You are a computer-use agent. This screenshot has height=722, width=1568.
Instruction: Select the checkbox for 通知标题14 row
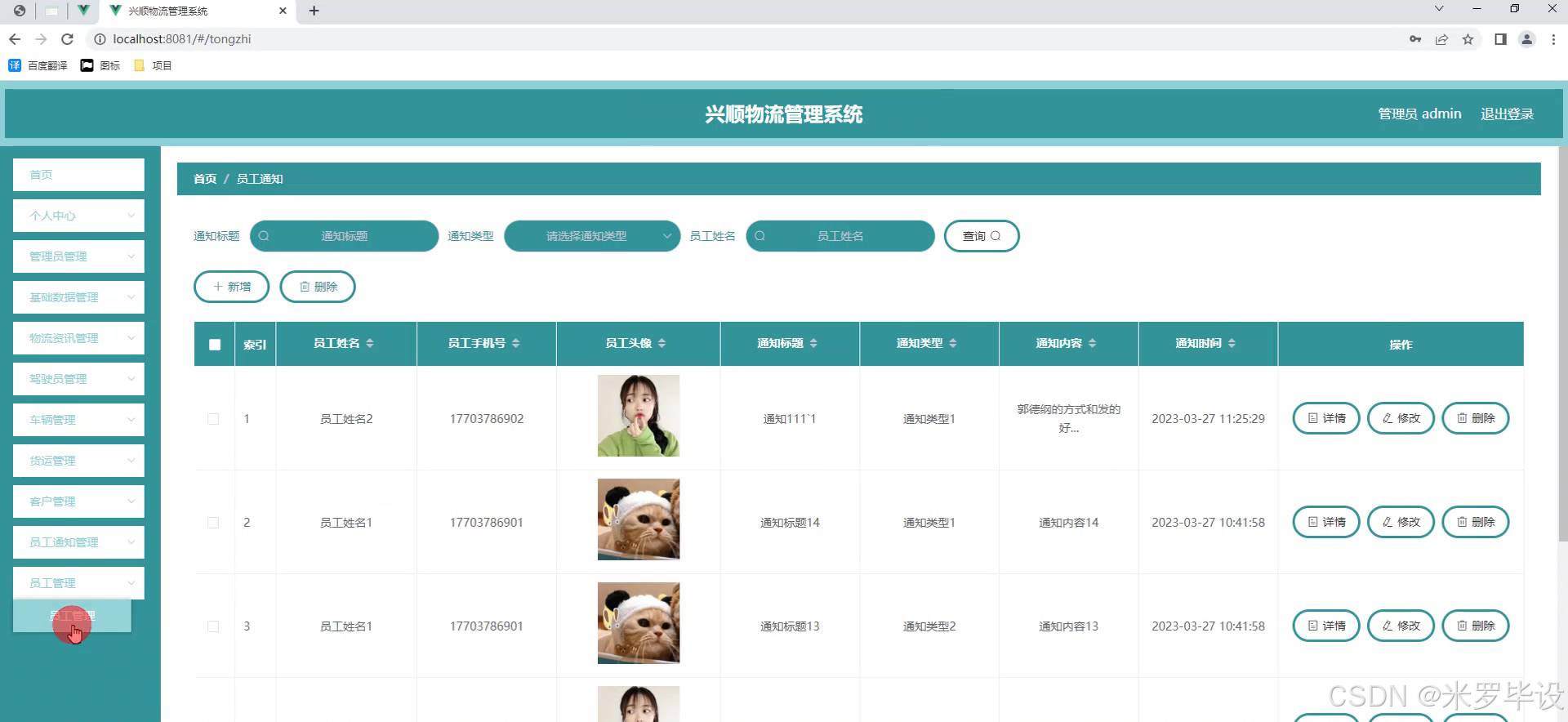213,523
